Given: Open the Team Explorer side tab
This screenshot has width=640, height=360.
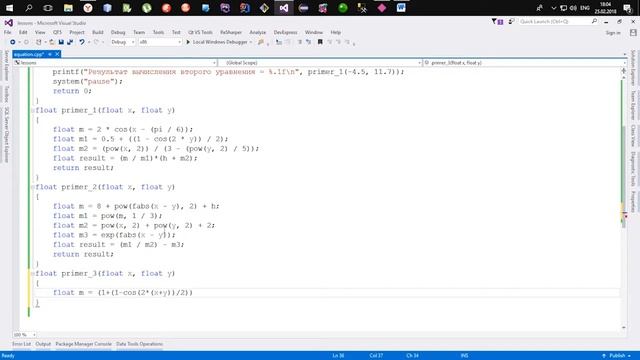Looking at the screenshot, I should point(633,105).
